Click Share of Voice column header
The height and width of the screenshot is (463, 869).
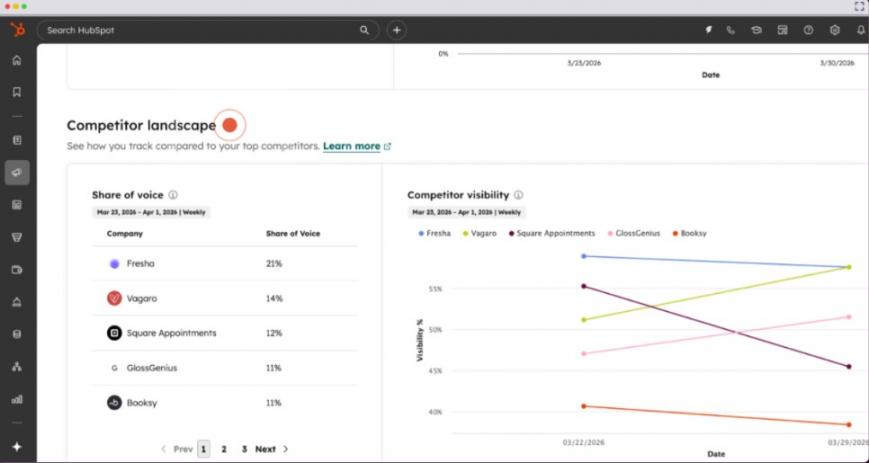point(293,233)
